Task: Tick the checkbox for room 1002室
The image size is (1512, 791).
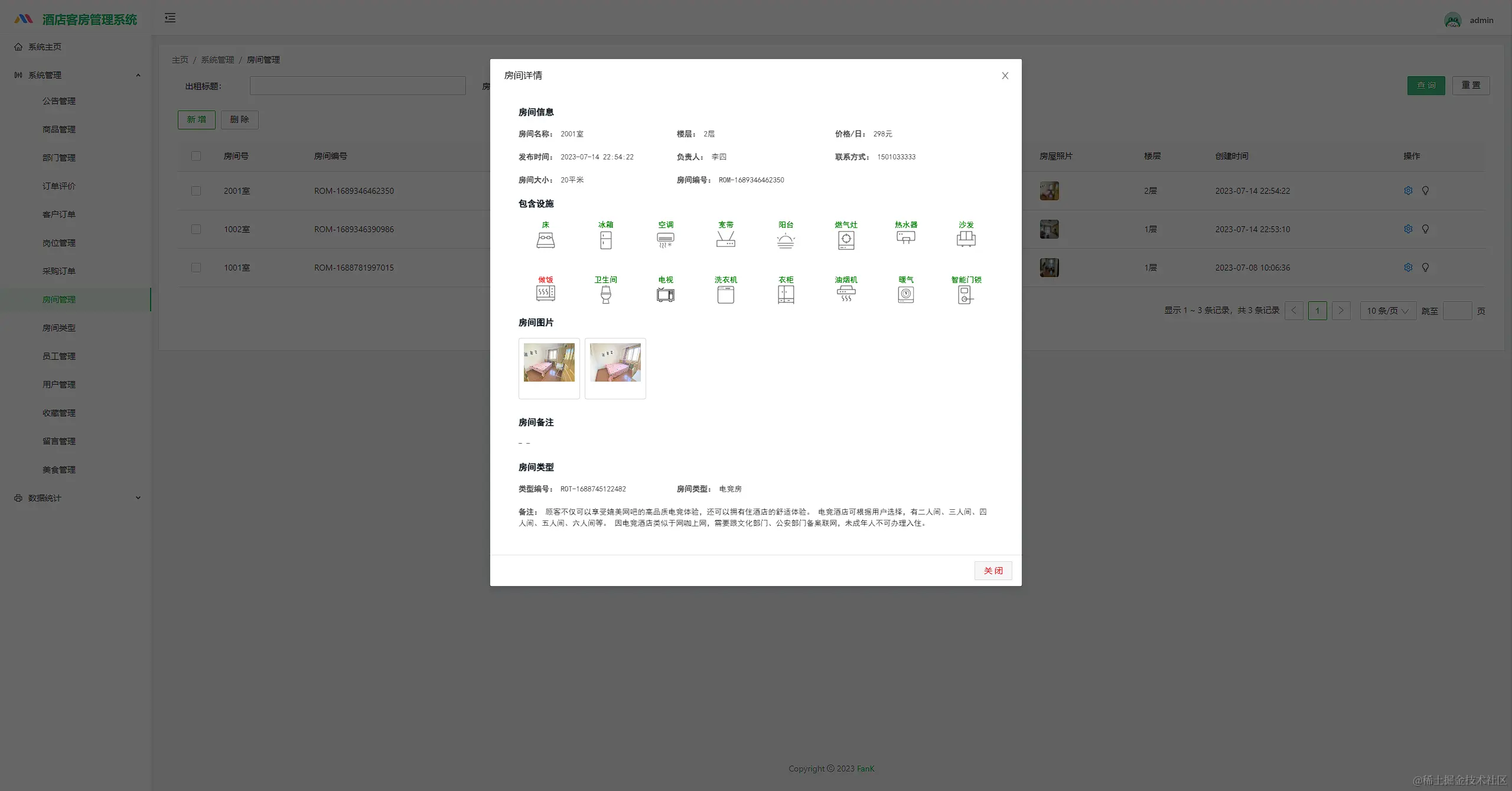Action: (x=196, y=229)
